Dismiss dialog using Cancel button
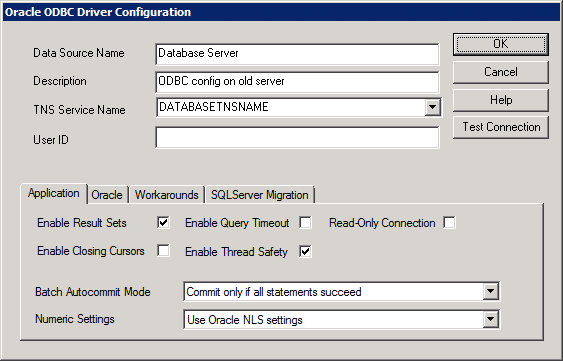Viewport: 563px width, 361px height. click(x=501, y=72)
